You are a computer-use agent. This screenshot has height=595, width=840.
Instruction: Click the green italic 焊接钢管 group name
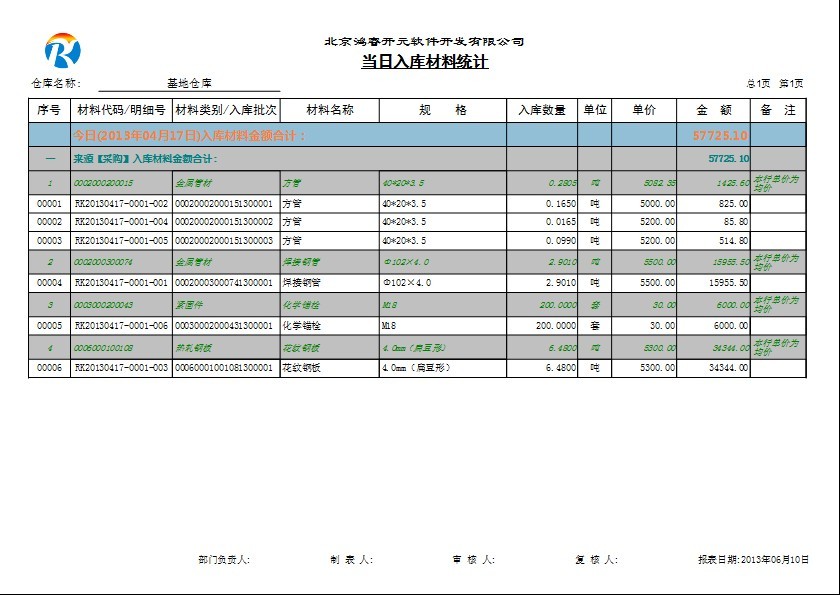pyautogui.click(x=301, y=262)
